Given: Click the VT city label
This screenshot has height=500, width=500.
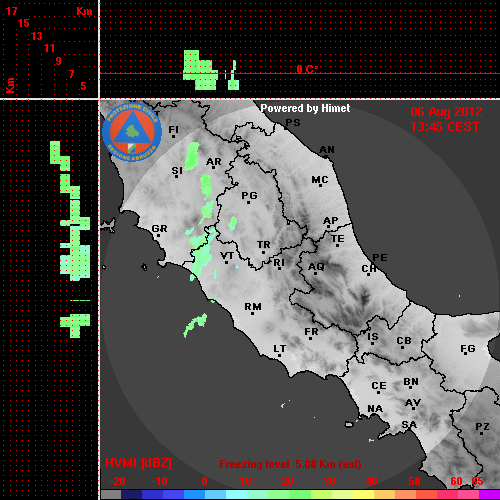Looking at the screenshot, I should coord(227,256).
